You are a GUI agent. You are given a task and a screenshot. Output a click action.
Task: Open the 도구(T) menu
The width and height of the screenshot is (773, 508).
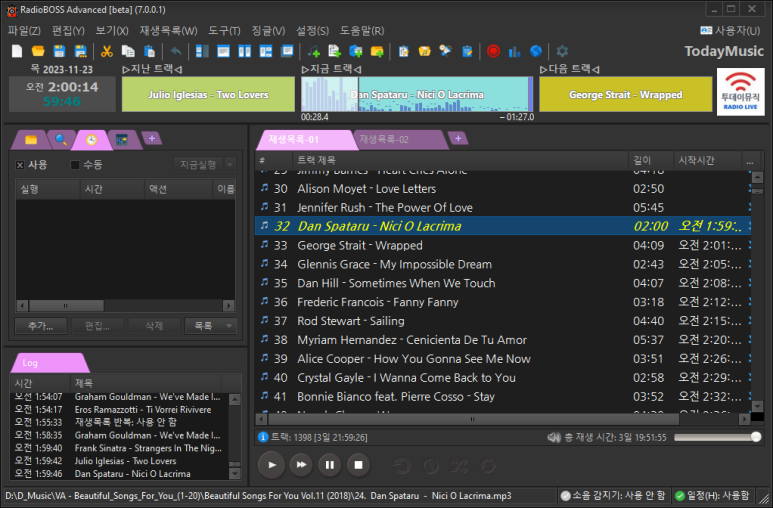[x=224, y=31]
